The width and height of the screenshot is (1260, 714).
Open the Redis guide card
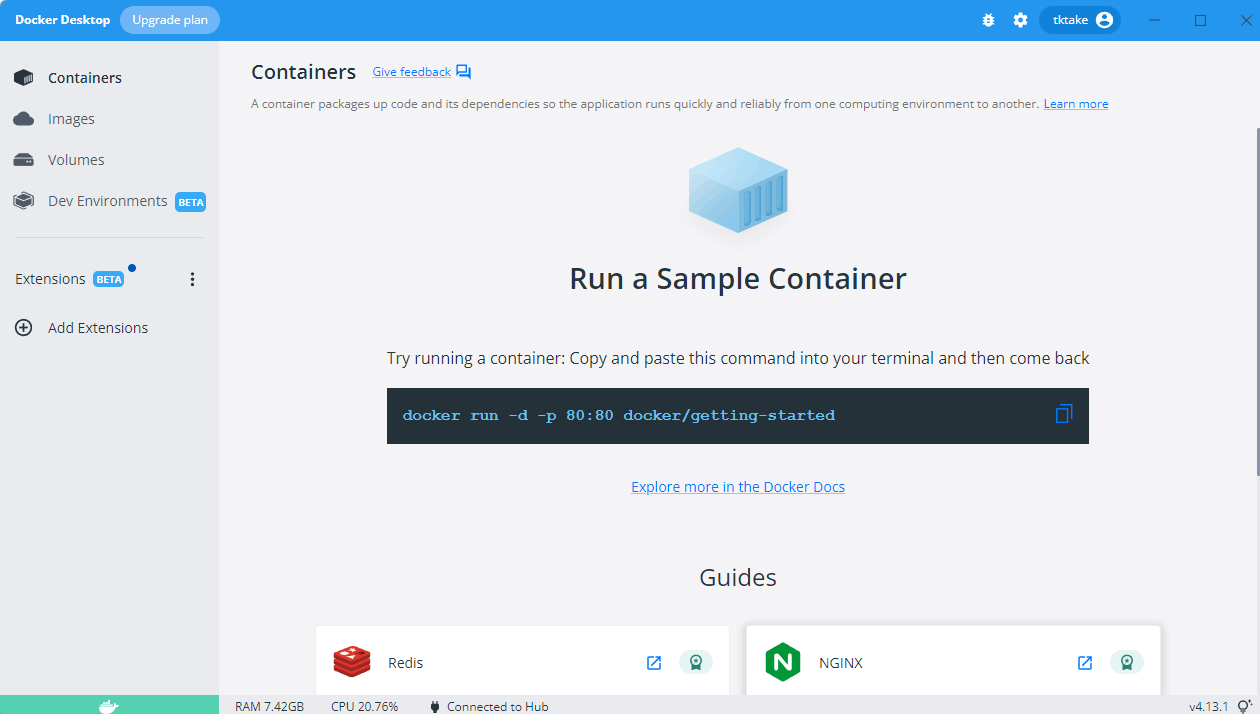(523, 661)
